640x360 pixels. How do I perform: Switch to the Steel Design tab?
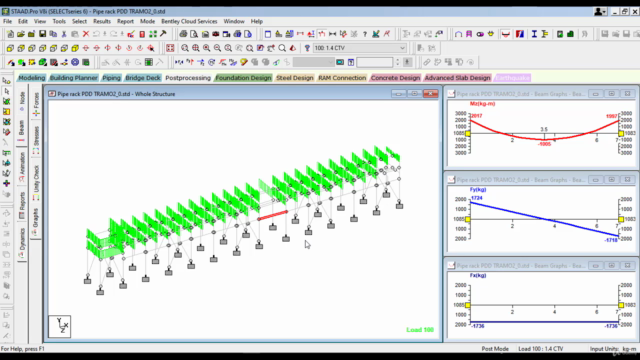pyautogui.click(x=295, y=78)
